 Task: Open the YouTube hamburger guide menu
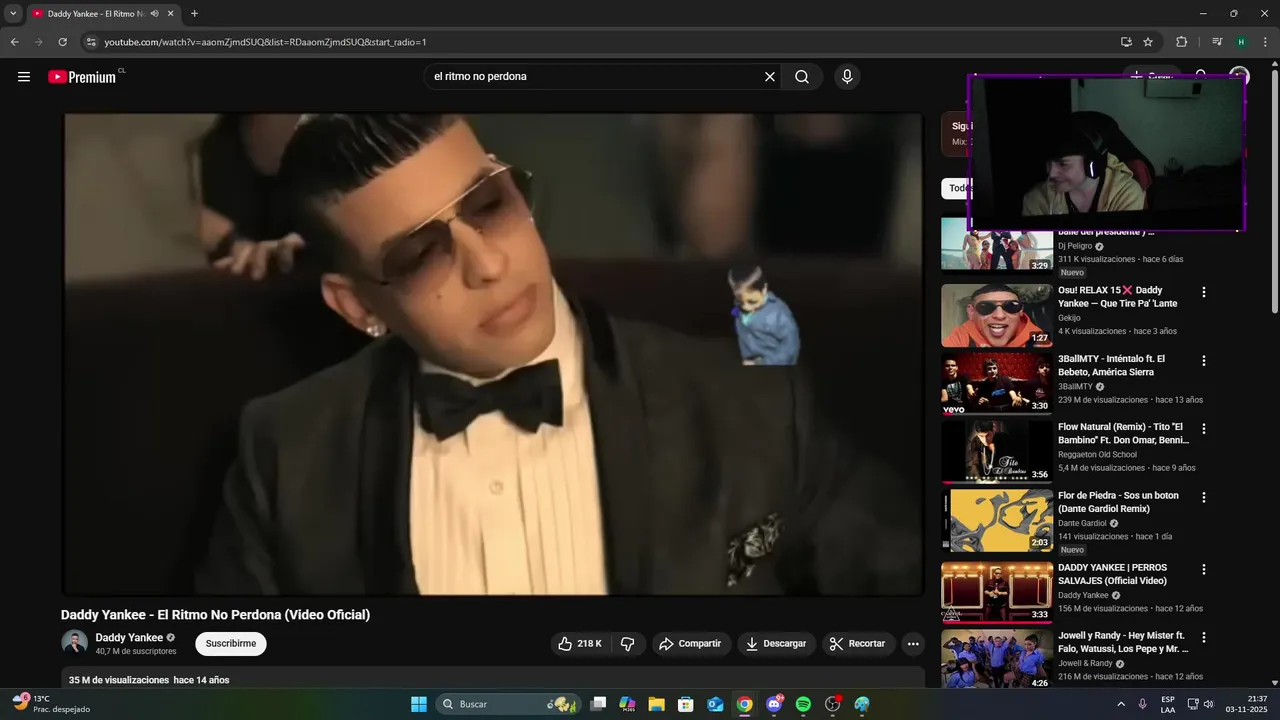[x=24, y=77]
